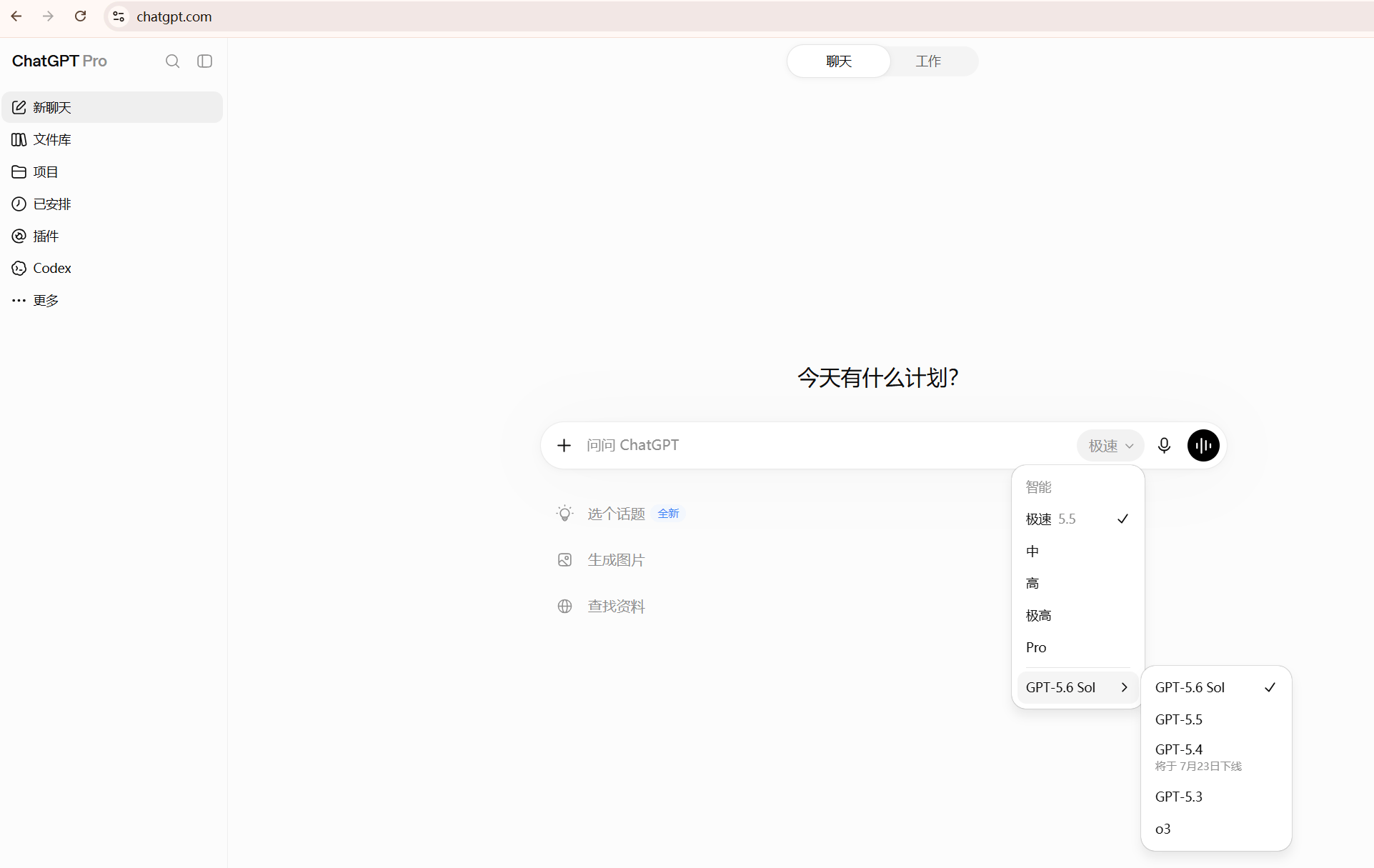The width and height of the screenshot is (1374, 868).
Task: Start dictation with microphone icon
Action: pyautogui.click(x=1164, y=445)
